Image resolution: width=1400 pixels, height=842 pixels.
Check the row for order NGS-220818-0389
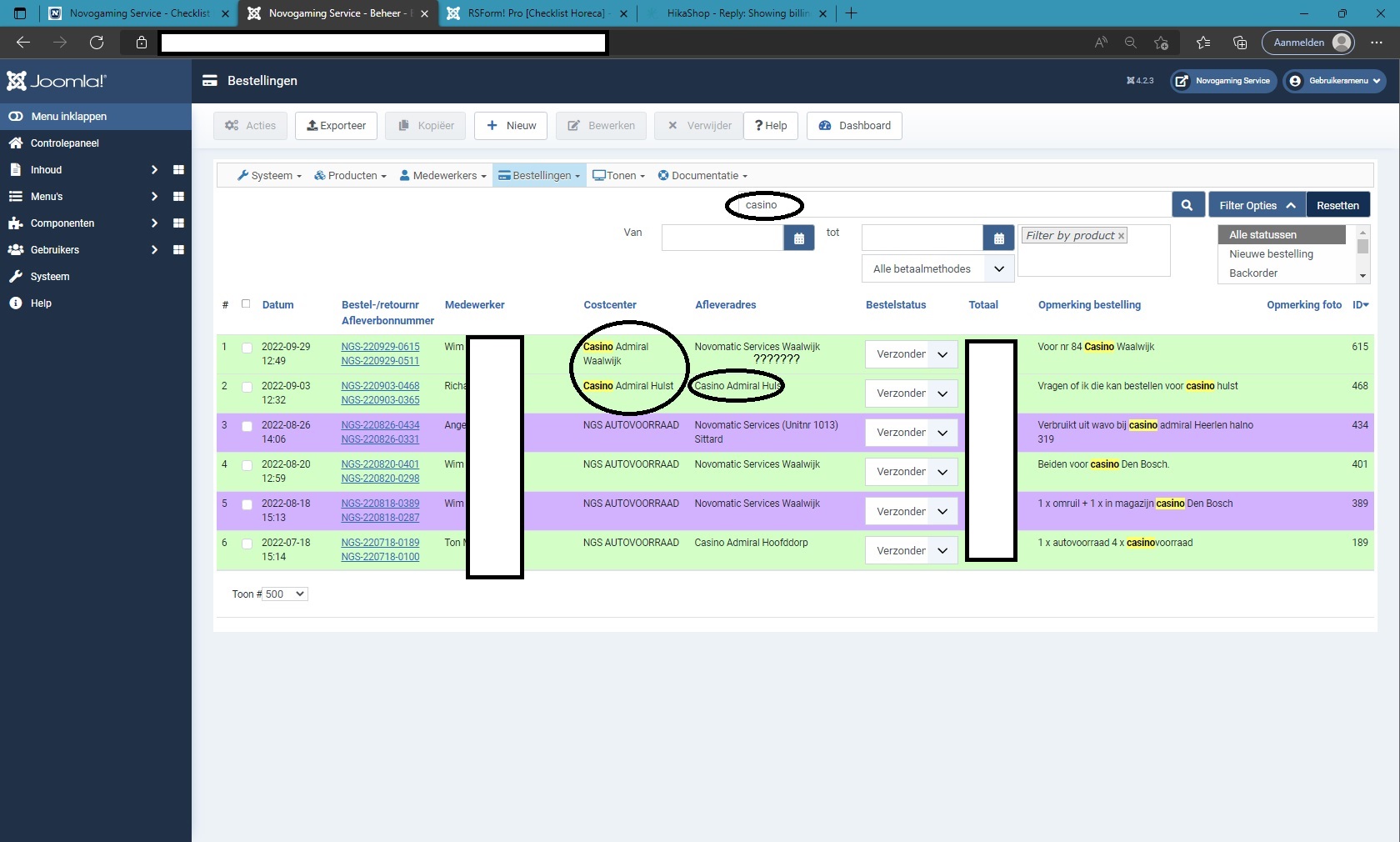pyautogui.click(x=247, y=504)
